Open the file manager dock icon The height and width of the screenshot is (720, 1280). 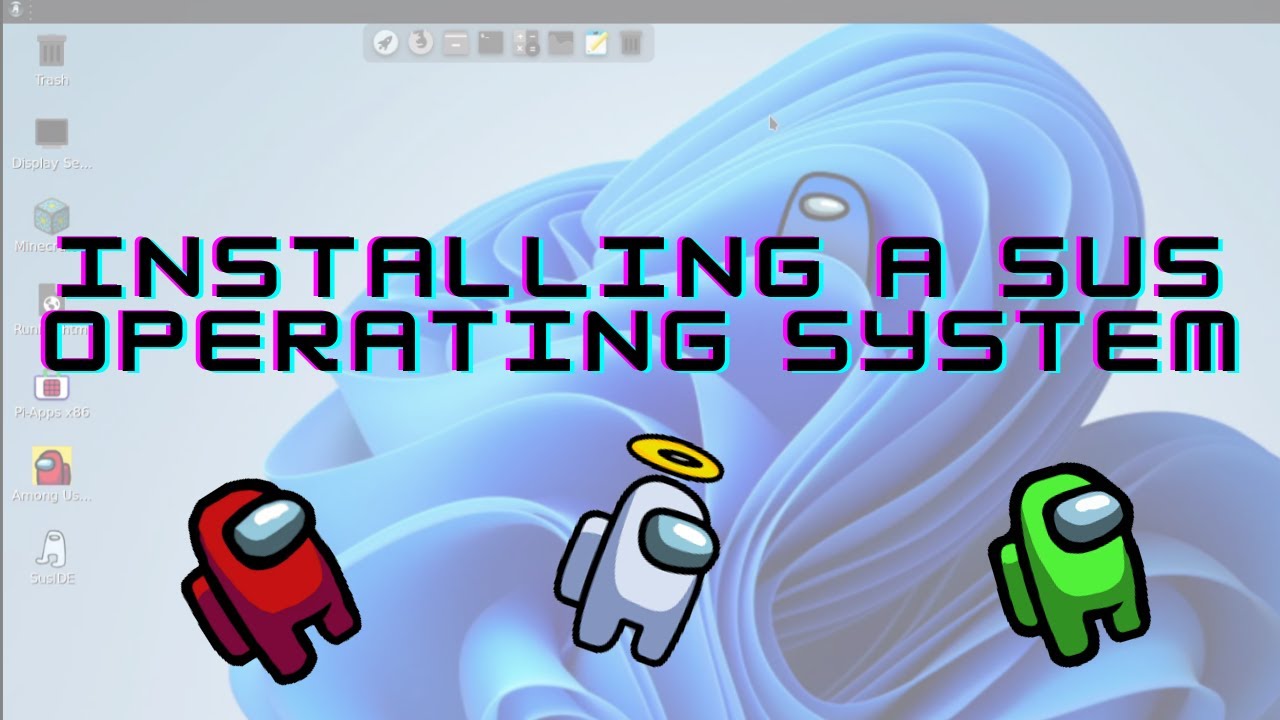(456, 43)
